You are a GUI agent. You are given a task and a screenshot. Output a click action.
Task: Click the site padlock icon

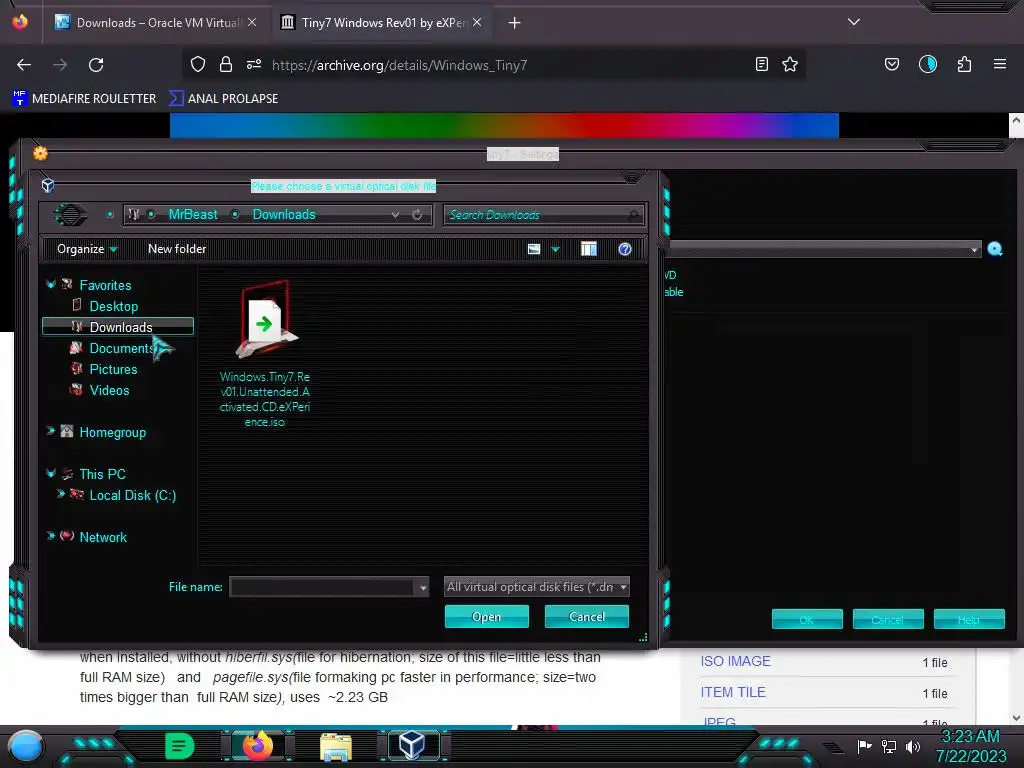[x=226, y=64]
